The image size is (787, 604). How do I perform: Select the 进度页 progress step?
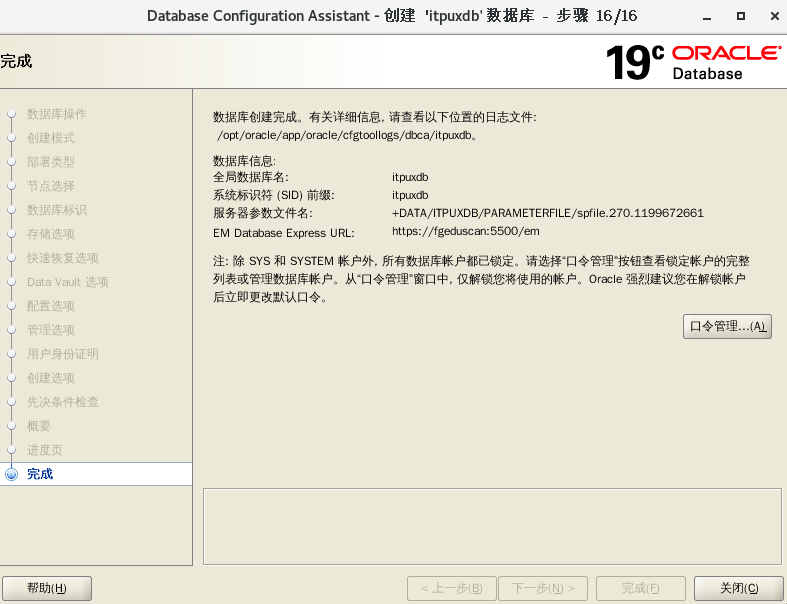[45, 450]
